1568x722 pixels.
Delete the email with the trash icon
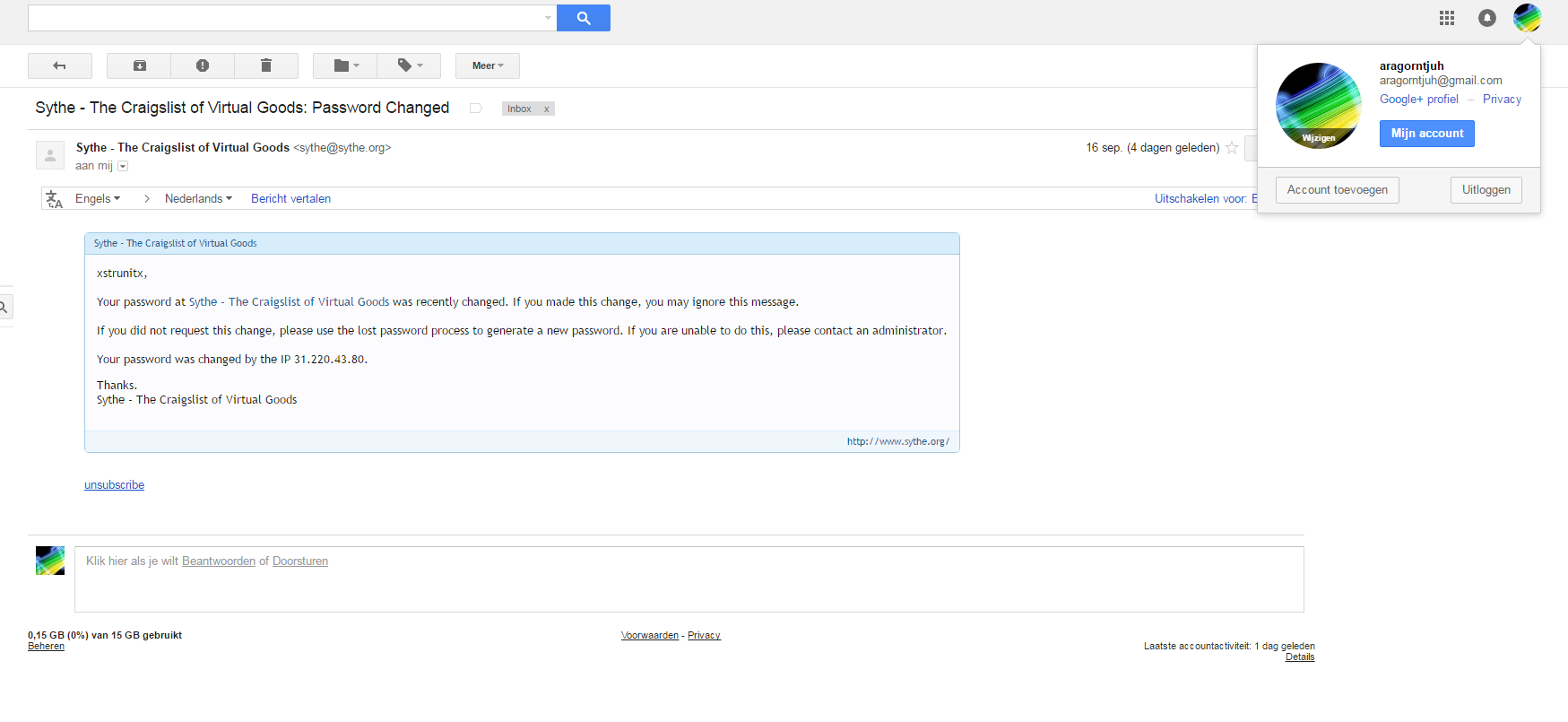coord(266,65)
